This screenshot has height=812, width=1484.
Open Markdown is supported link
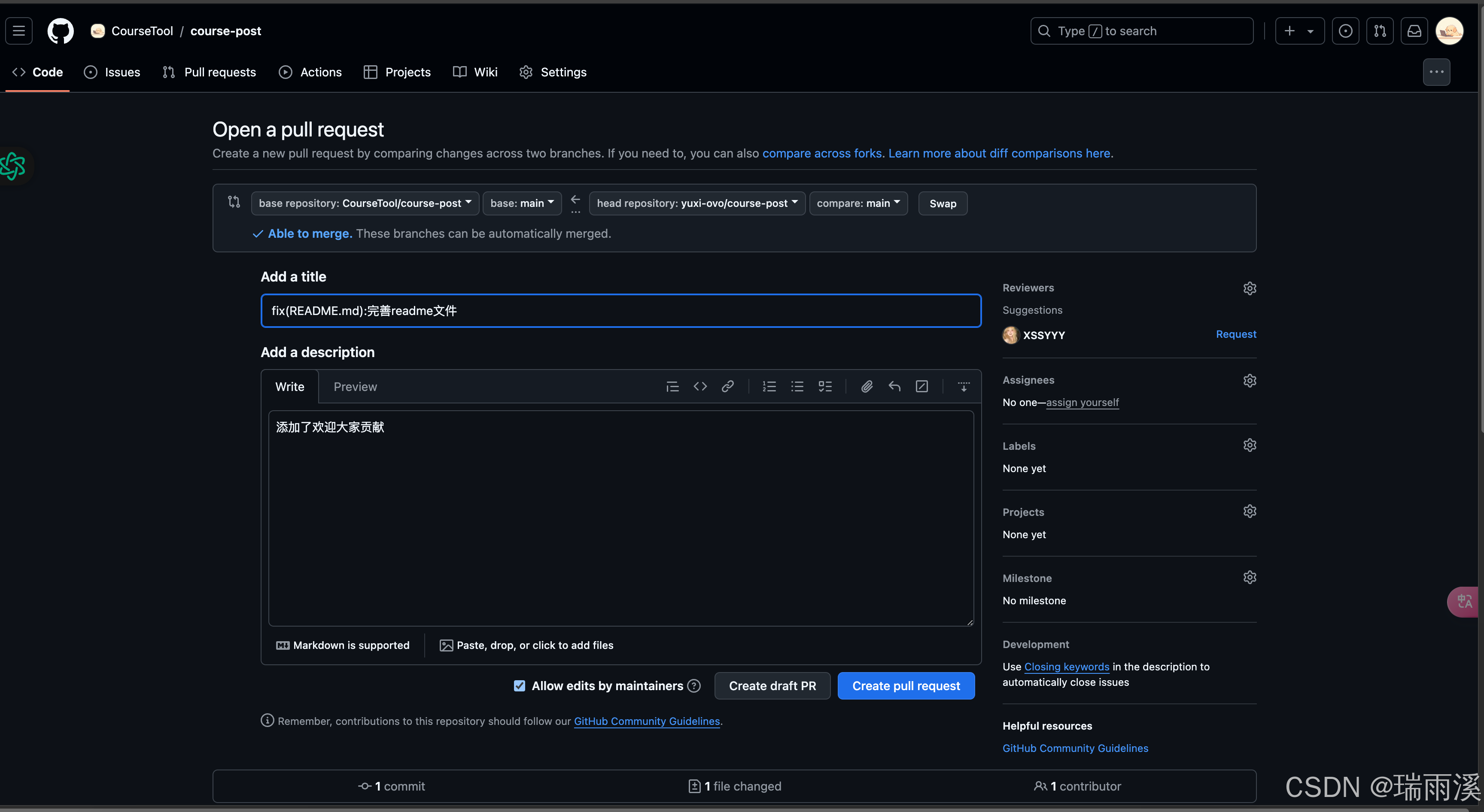pyautogui.click(x=343, y=645)
